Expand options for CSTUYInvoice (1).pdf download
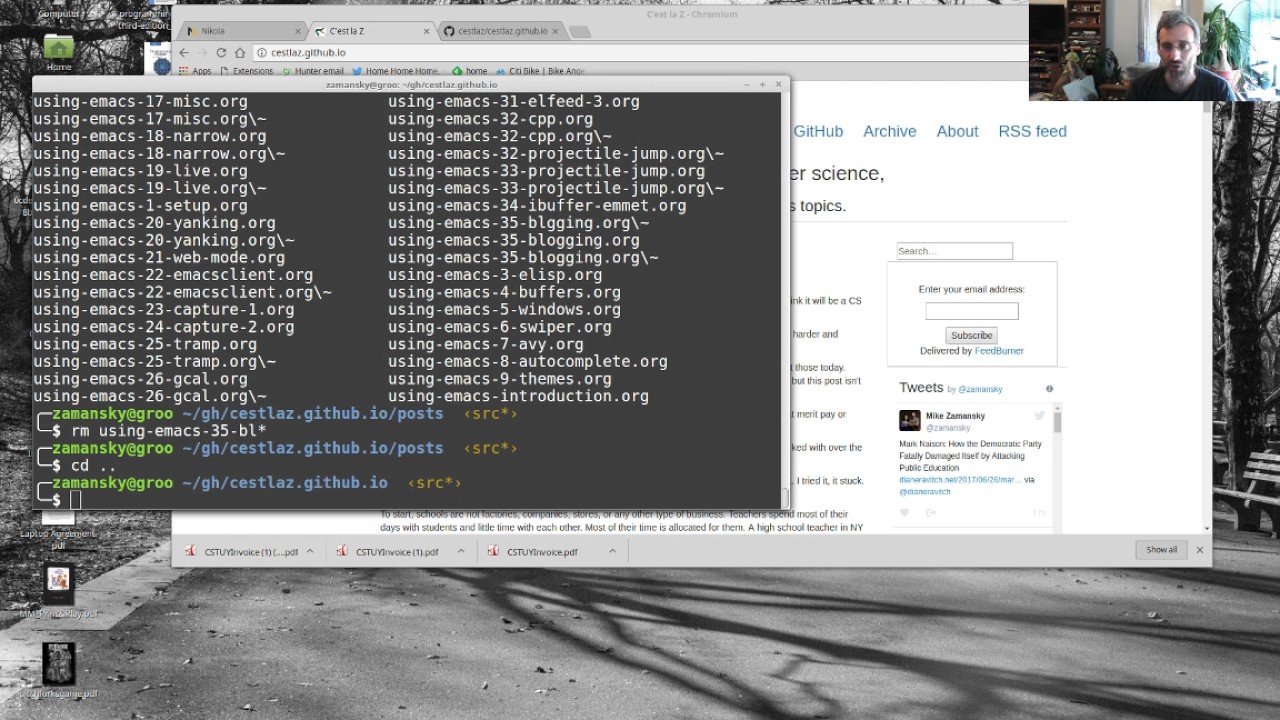 pos(461,551)
